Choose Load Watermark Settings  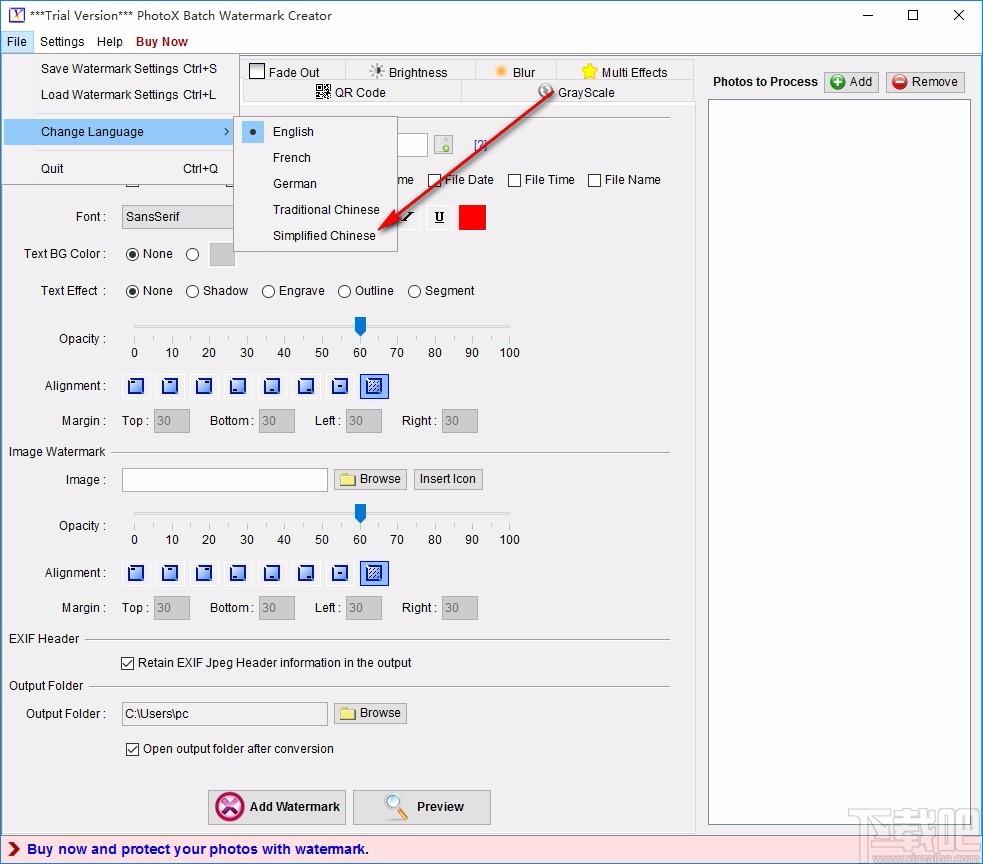click(119, 95)
